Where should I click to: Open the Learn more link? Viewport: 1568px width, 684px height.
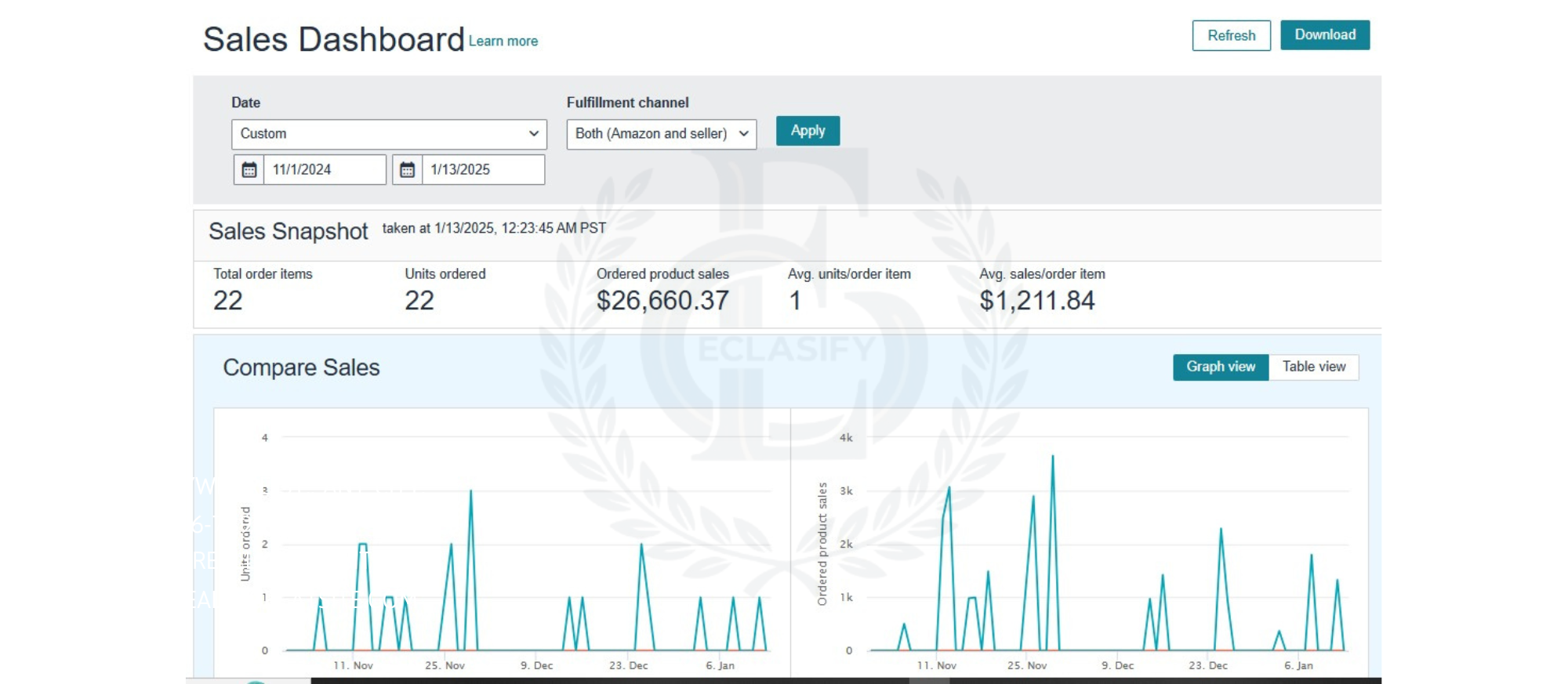pyautogui.click(x=503, y=42)
